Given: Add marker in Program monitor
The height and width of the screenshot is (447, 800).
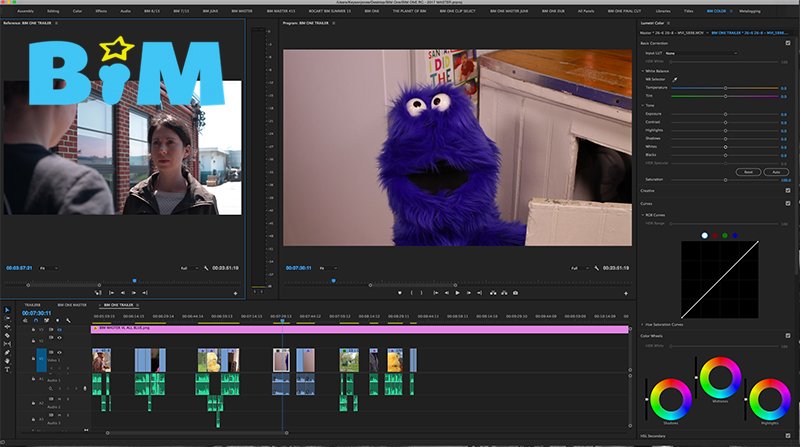Looking at the screenshot, I should pyautogui.click(x=399, y=293).
